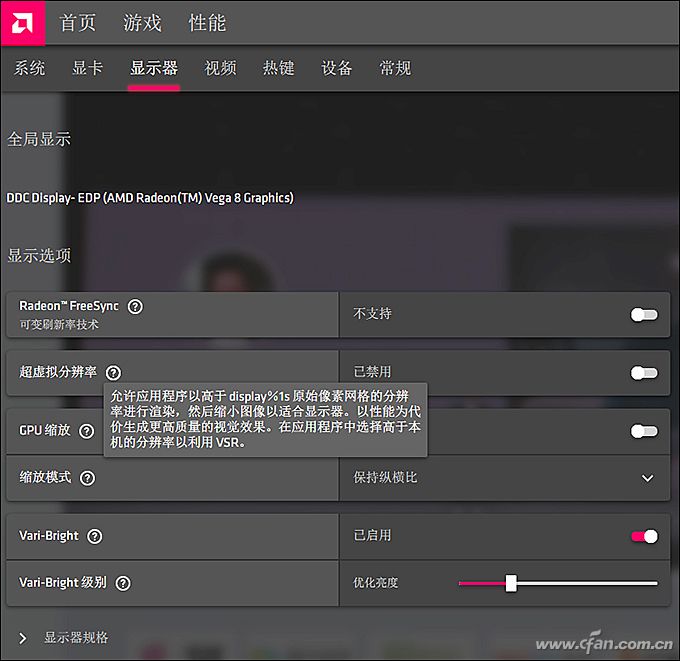The height and width of the screenshot is (661, 680).
Task: Open help icon for 缩放模式
Action: click(x=87, y=478)
